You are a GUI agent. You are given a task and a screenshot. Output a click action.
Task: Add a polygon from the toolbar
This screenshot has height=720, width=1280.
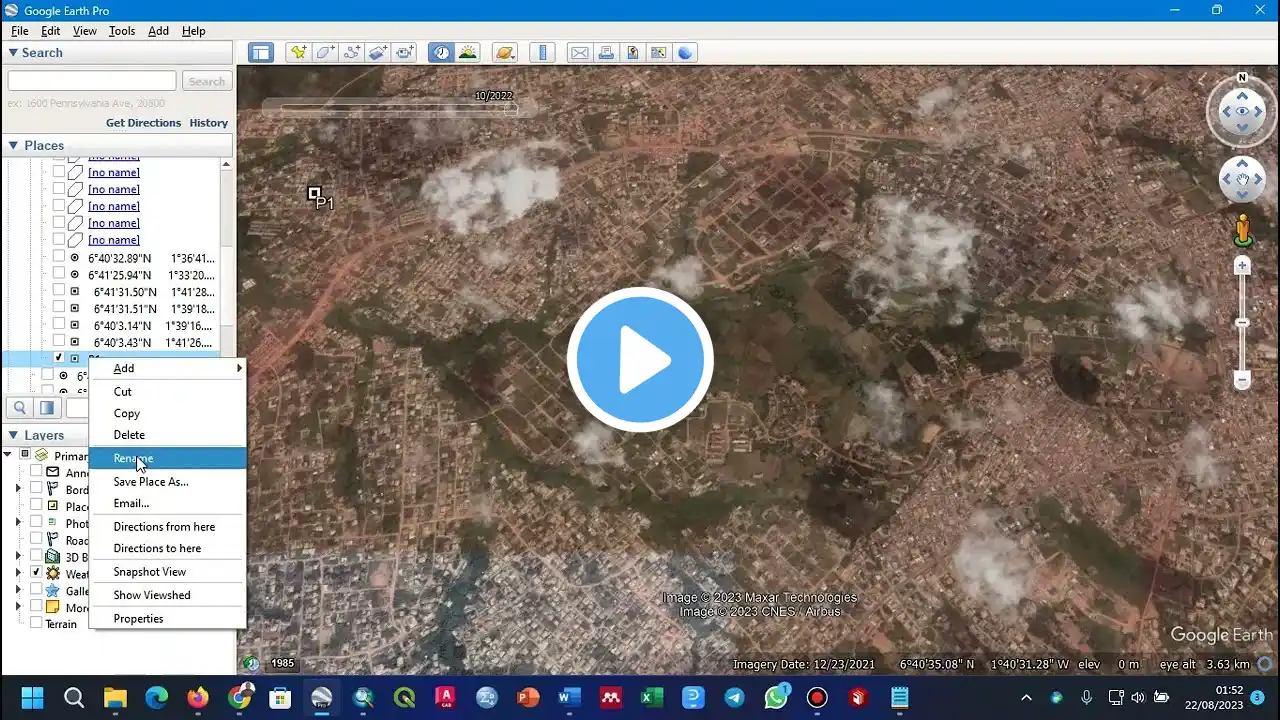325,53
